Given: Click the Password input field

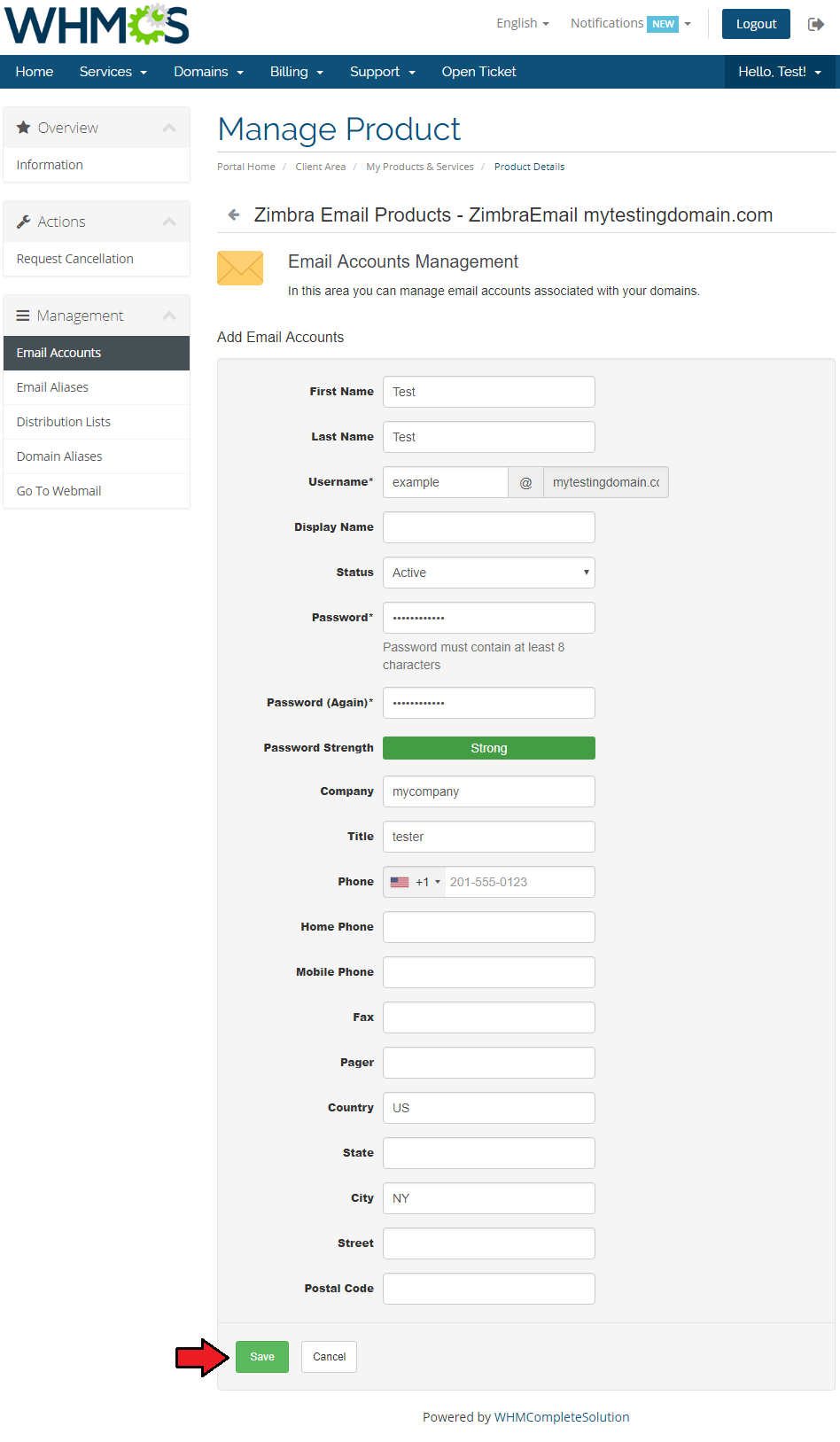Looking at the screenshot, I should tap(489, 618).
